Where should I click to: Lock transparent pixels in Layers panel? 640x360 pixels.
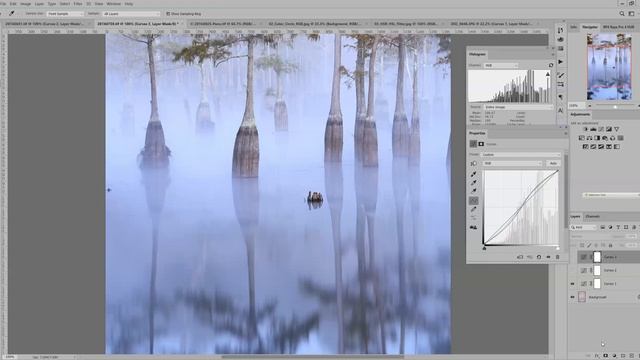582,245
